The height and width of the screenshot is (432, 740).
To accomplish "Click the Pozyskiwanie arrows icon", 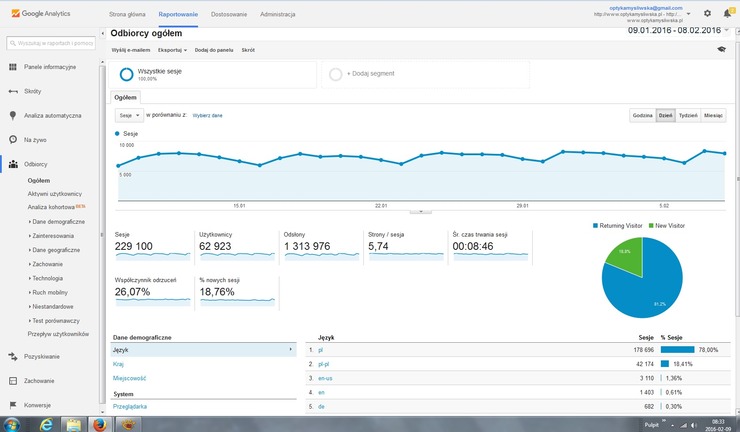I will [13, 356].
